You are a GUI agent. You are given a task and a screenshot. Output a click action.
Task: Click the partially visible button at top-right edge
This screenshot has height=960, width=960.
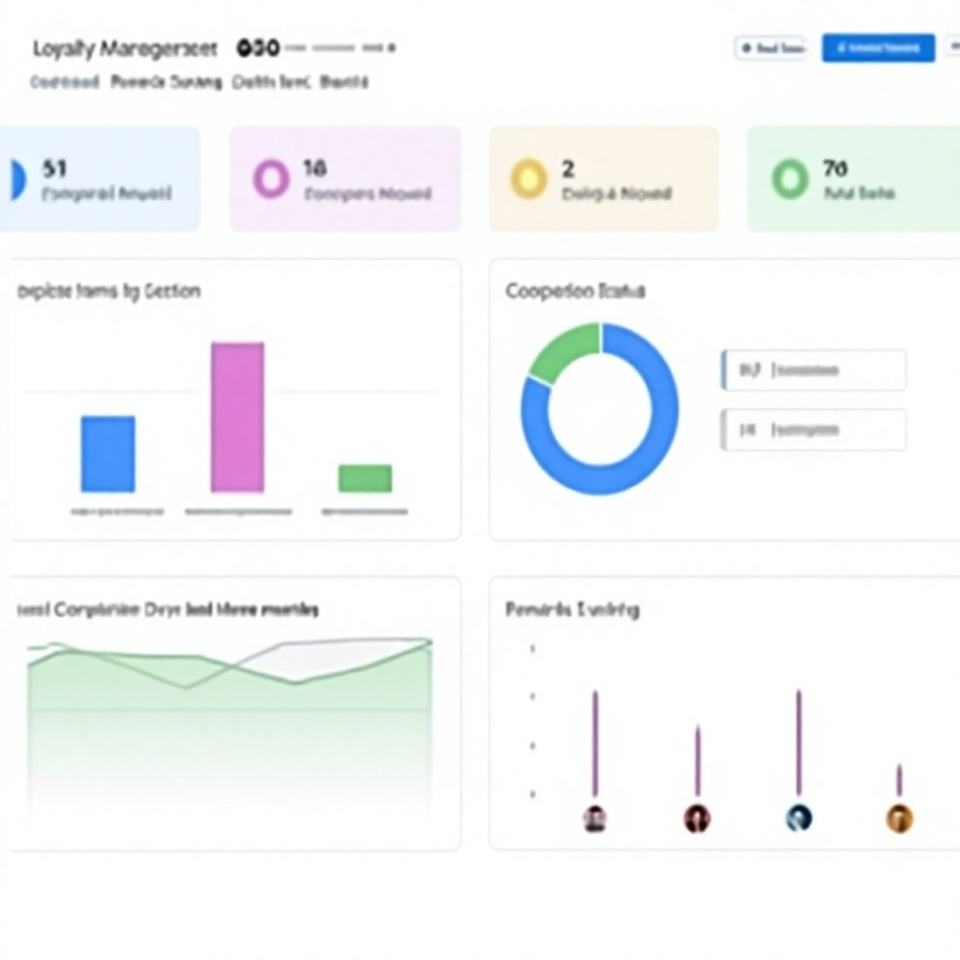point(954,48)
